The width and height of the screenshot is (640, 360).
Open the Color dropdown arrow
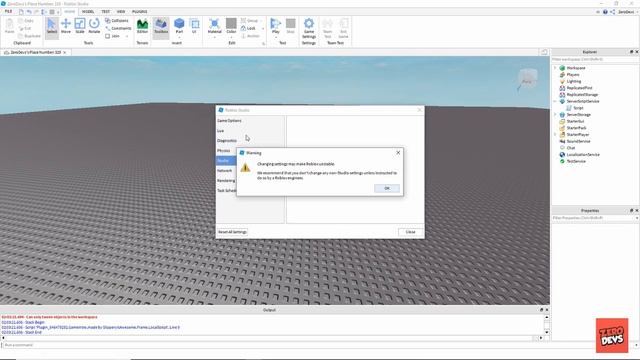pyautogui.click(x=231, y=37)
